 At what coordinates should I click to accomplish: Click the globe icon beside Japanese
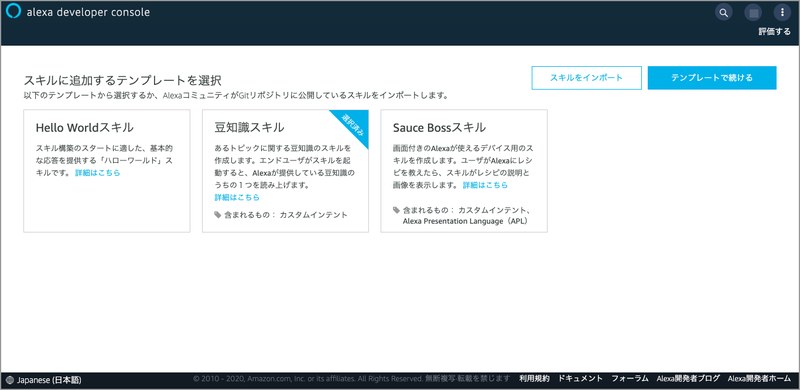(11, 380)
